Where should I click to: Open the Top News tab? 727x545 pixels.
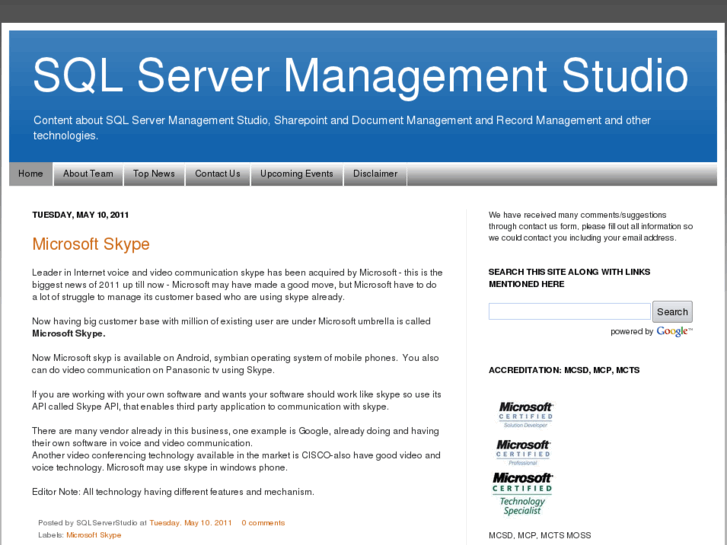154,174
